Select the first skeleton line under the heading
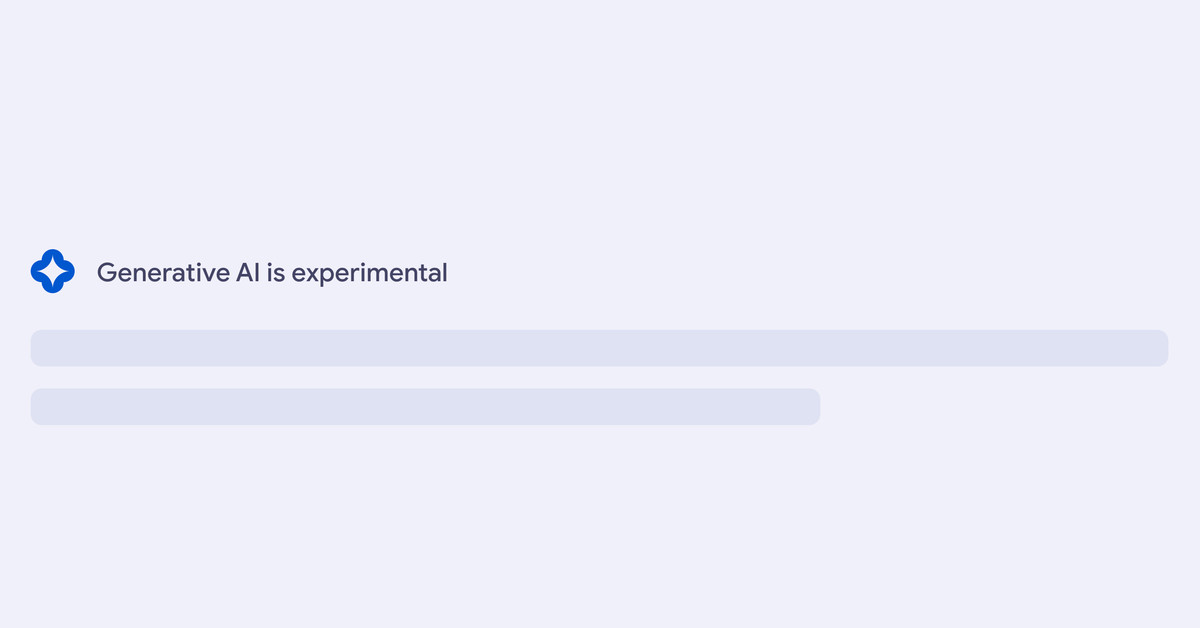1200x628 pixels. click(x=599, y=348)
